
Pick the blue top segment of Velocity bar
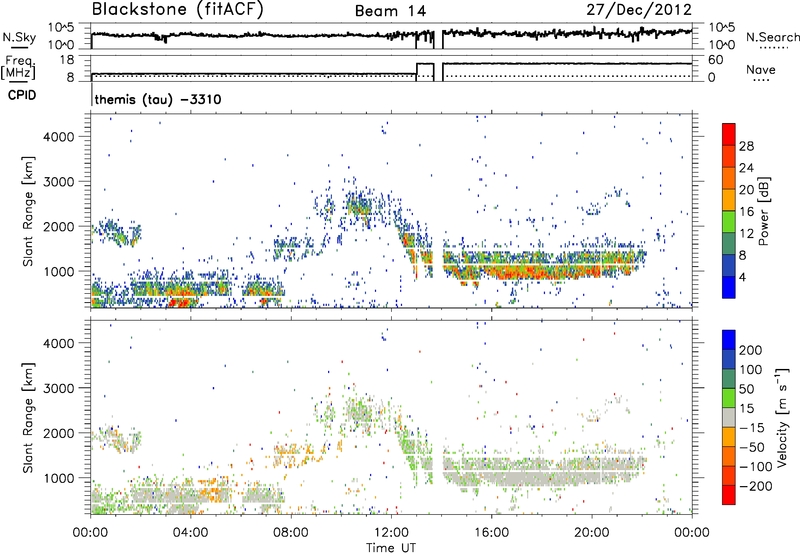(x=729, y=340)
